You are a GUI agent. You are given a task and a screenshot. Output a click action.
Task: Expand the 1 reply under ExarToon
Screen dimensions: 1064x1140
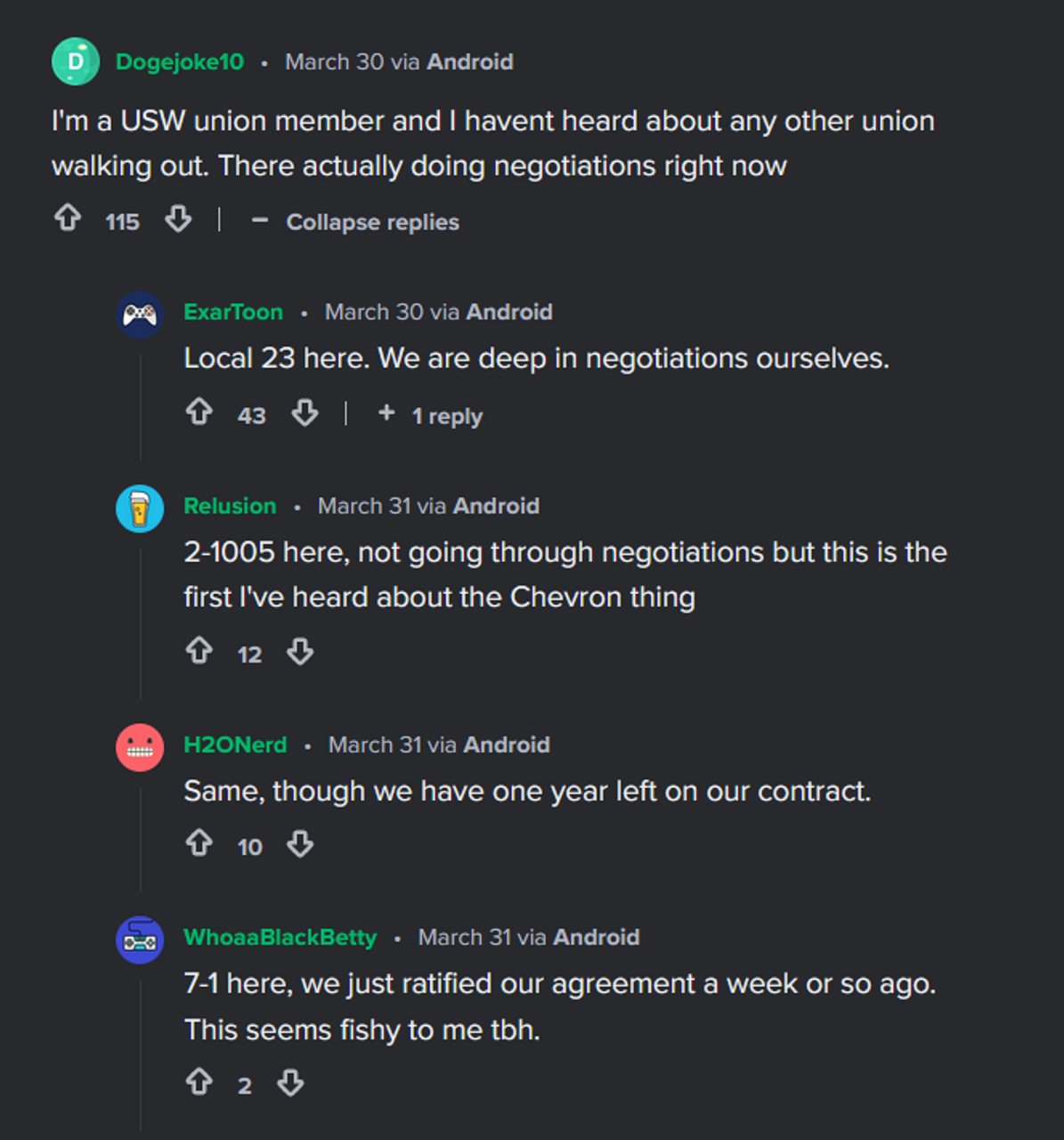tap(431, 415)
